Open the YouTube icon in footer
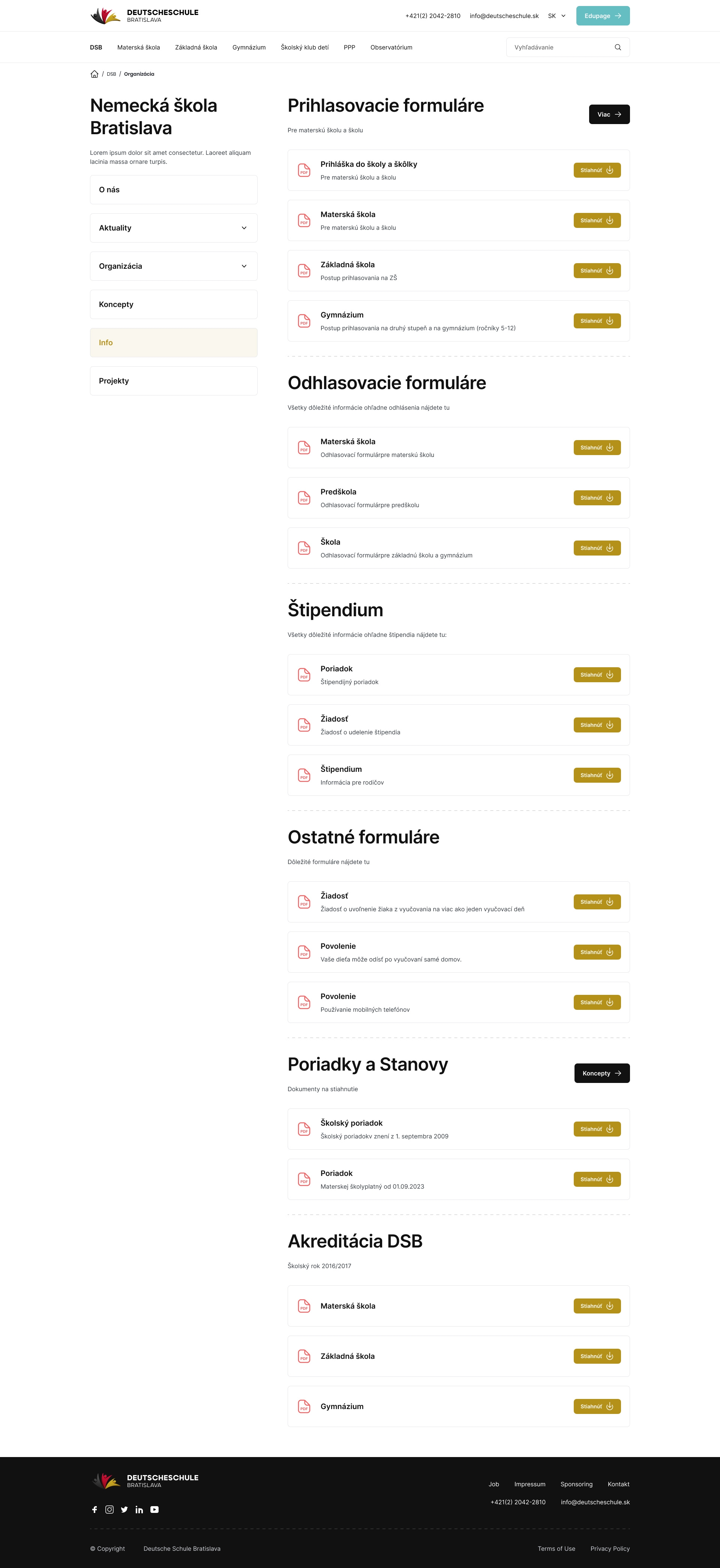 [x=155, y=1509]
